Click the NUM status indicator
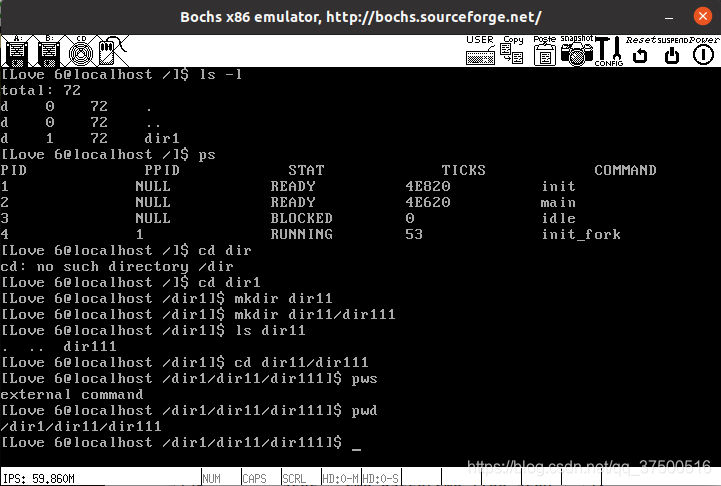This screenshot has width=721, height=486. (212, 479)
